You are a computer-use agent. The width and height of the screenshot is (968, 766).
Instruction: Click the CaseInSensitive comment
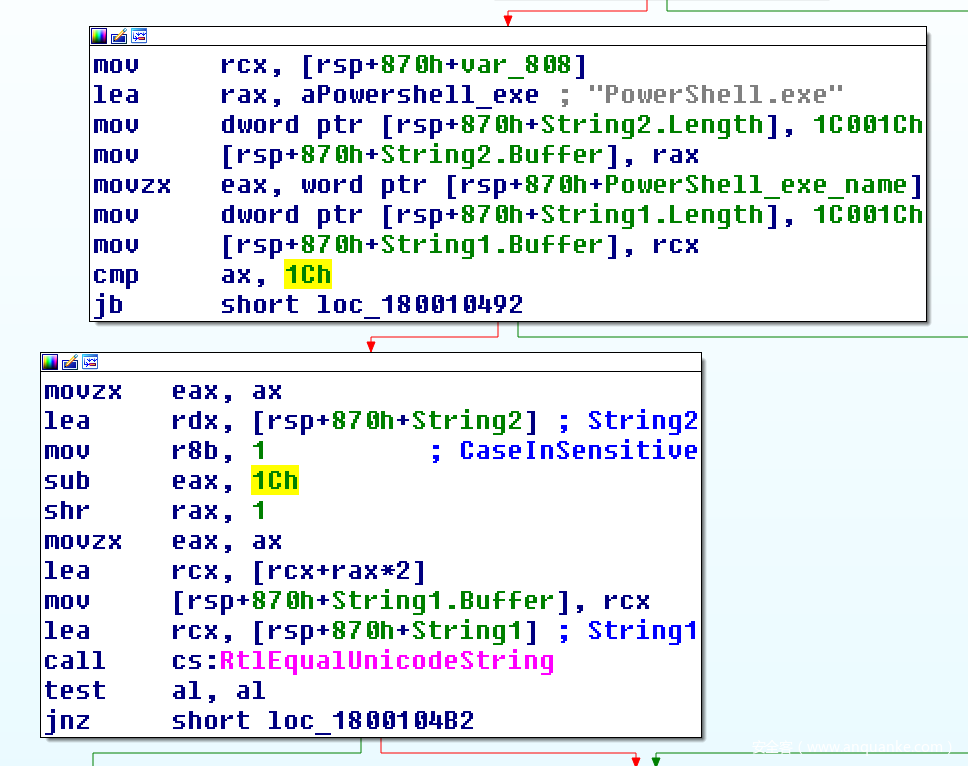tap(578, 451)
